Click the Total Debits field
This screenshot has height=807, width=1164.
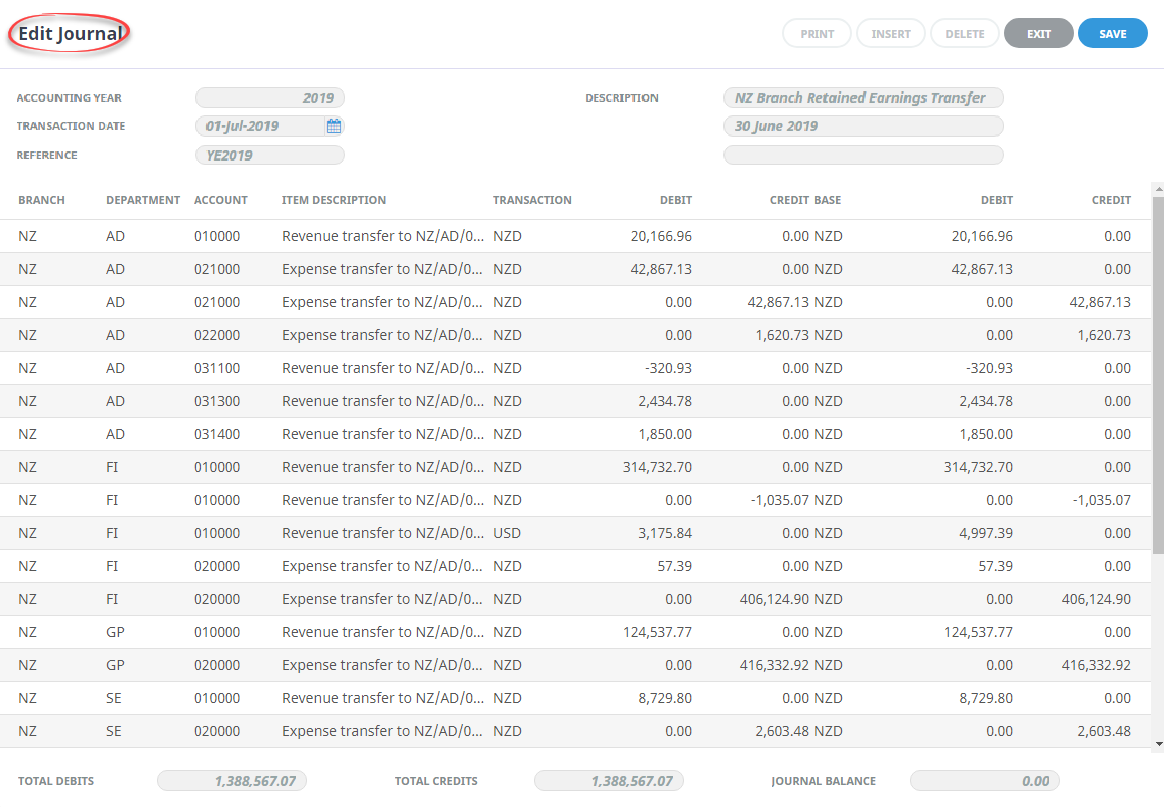pyautogui.click(x=232, y=781)
